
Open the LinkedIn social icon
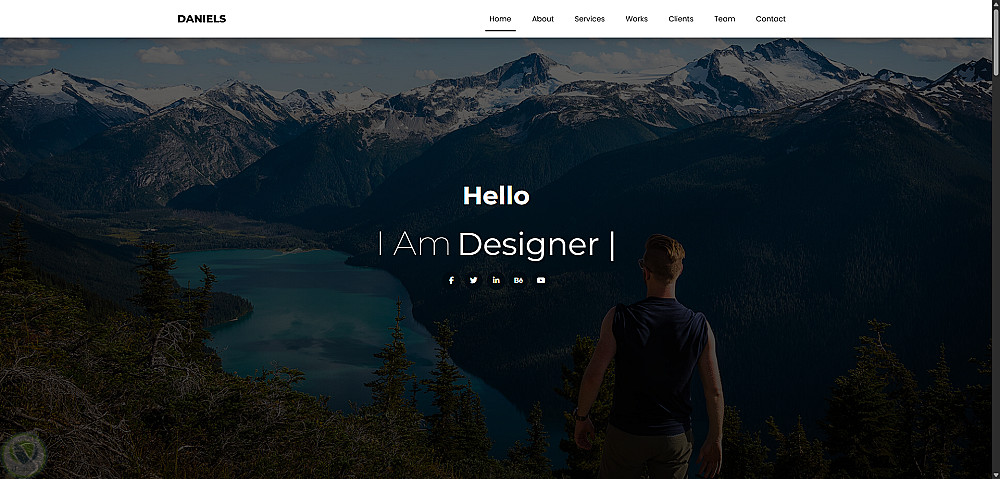pos(496,280)
